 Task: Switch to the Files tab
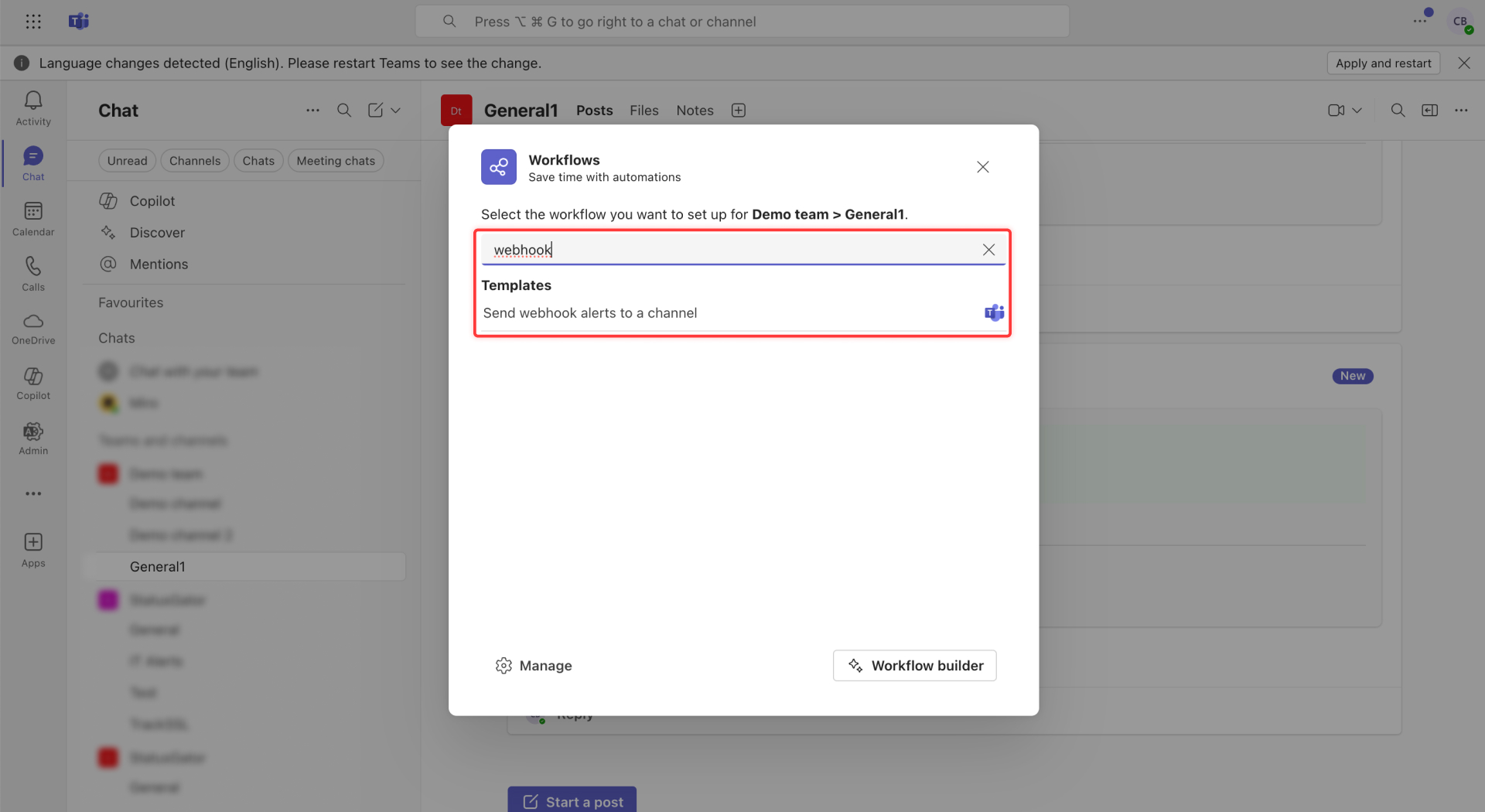click(643, 111)
